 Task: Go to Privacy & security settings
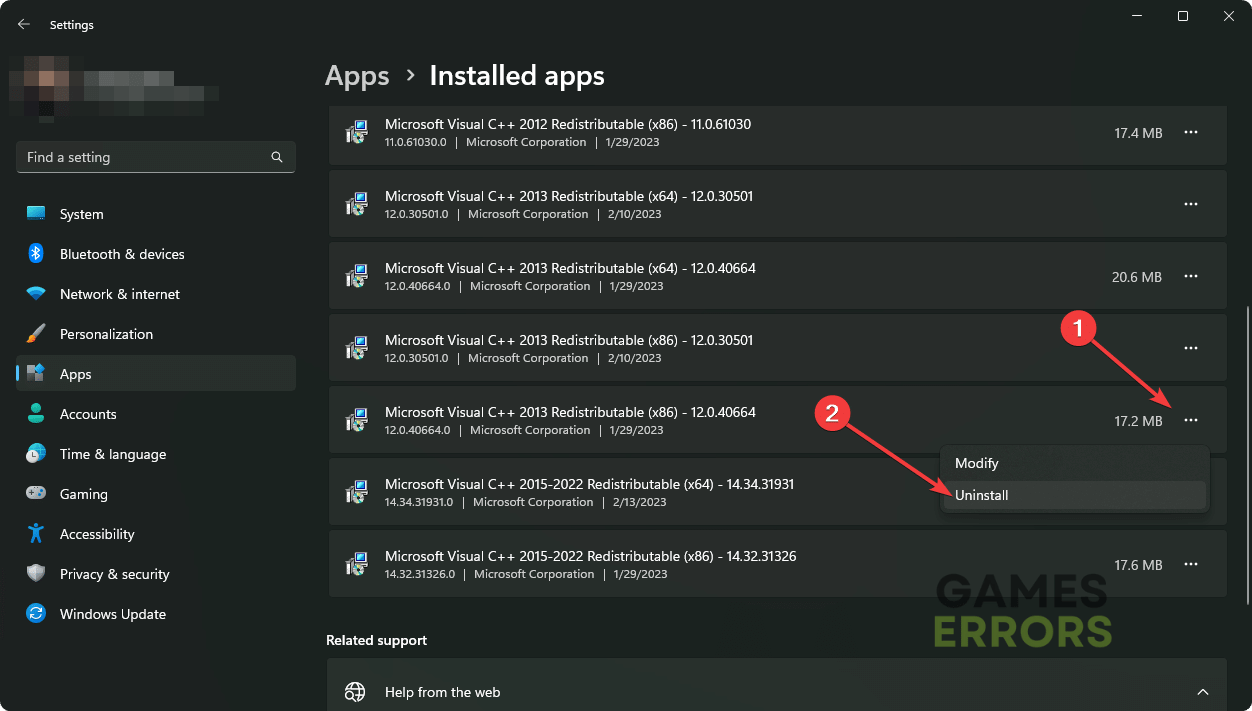click(114, 574)
